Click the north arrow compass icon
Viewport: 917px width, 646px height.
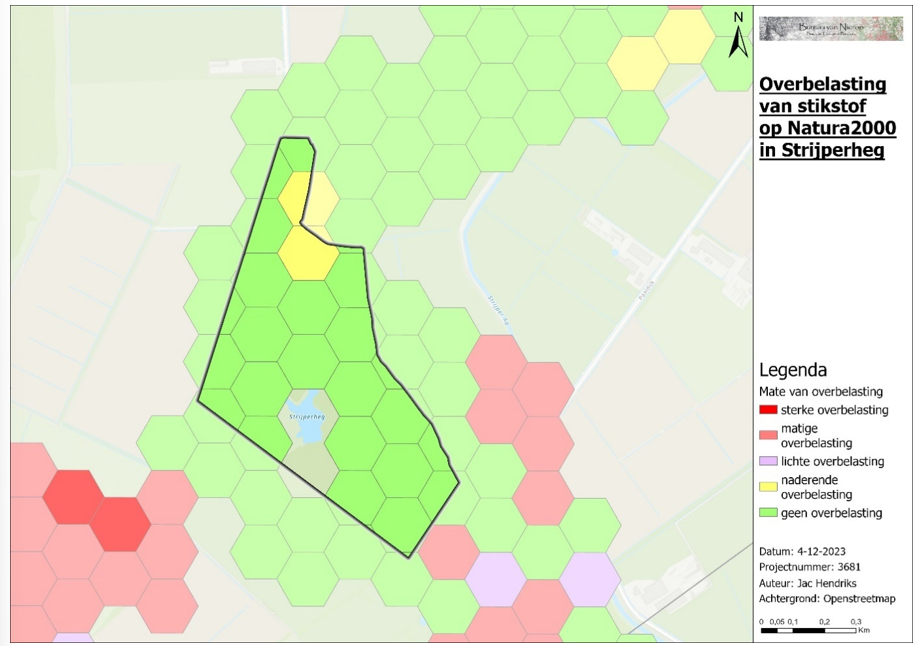point(738,35)
